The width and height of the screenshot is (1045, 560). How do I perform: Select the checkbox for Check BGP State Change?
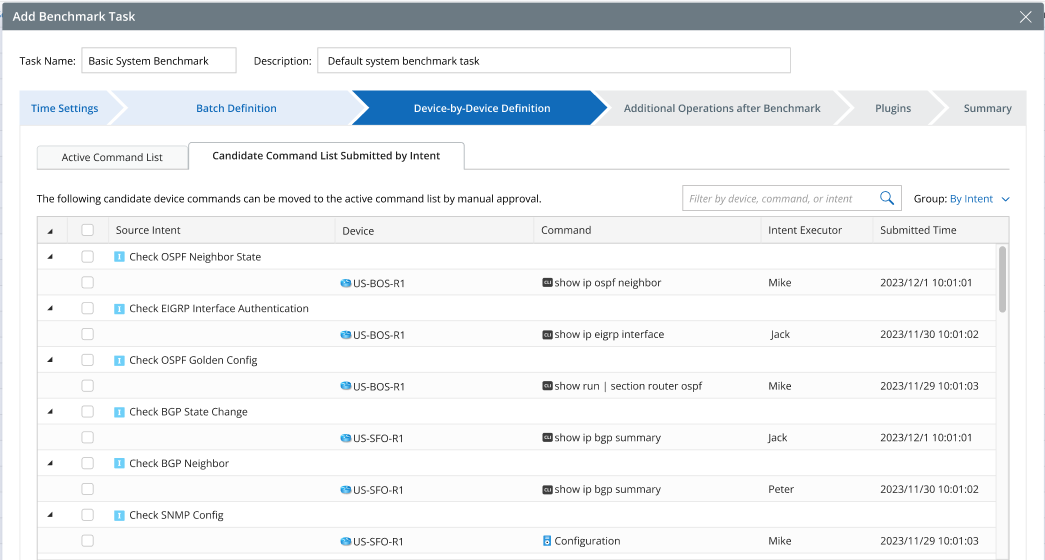click(x=88, y=412)
